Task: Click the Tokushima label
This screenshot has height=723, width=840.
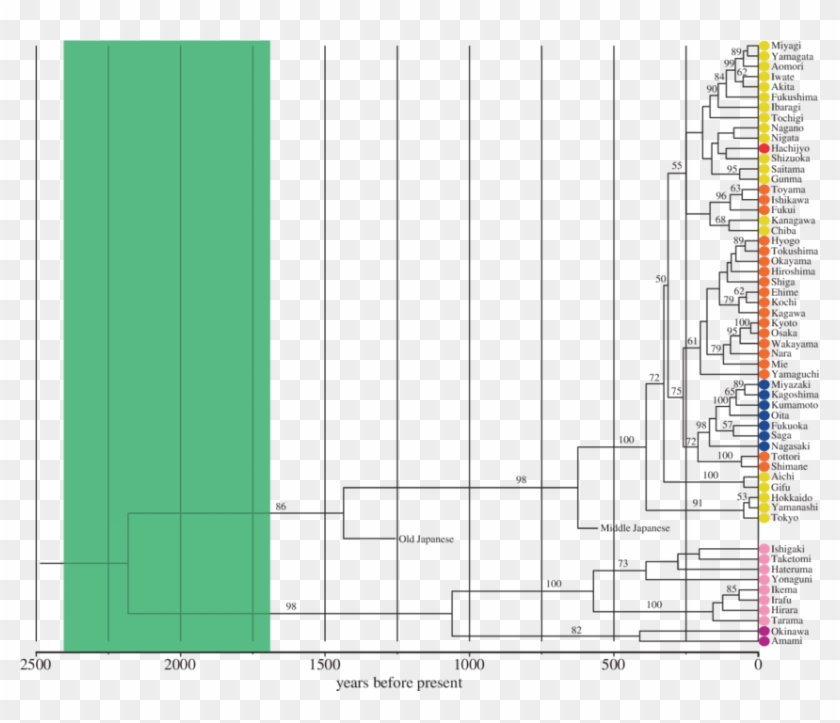Action: pos(794,251)
